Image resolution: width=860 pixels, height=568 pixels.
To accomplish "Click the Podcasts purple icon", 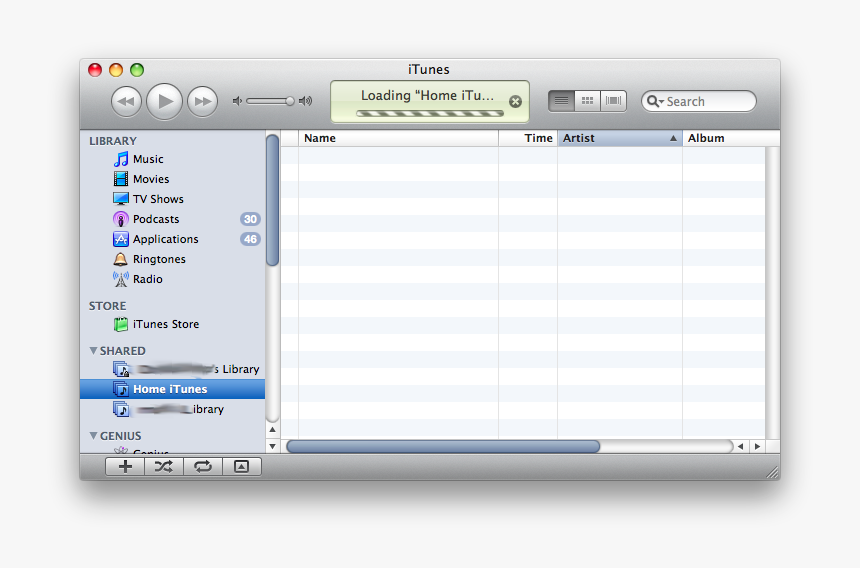I will pos(121,219).
